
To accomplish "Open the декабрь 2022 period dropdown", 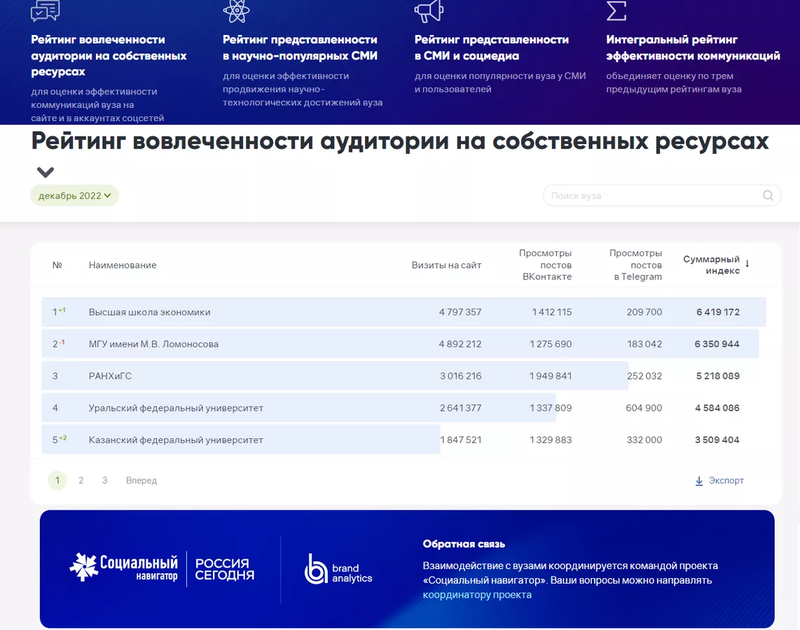I will pyautogui.click(x=74, y=196).
